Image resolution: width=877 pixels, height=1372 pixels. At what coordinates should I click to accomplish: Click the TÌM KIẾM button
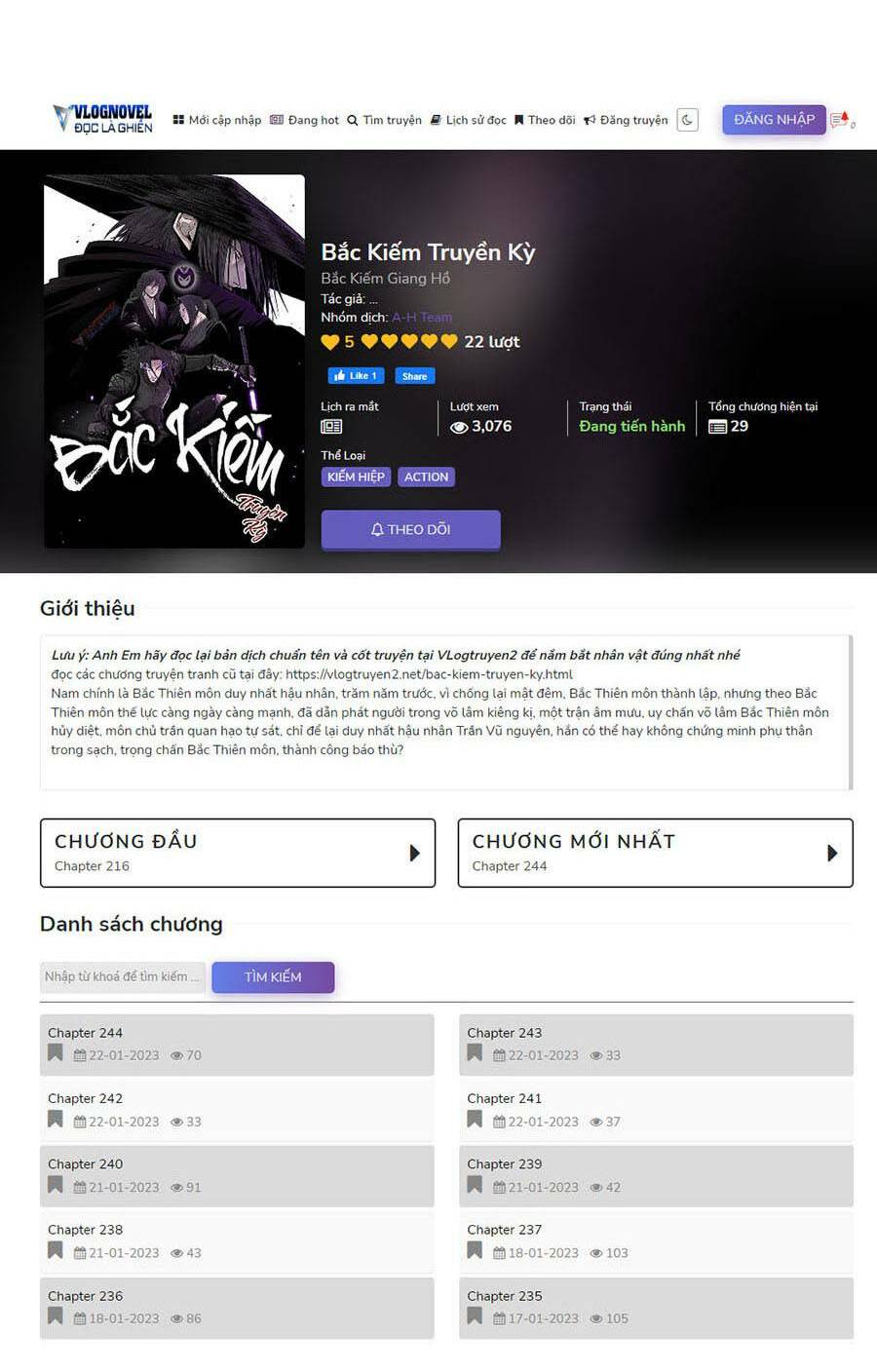[273, 976]
